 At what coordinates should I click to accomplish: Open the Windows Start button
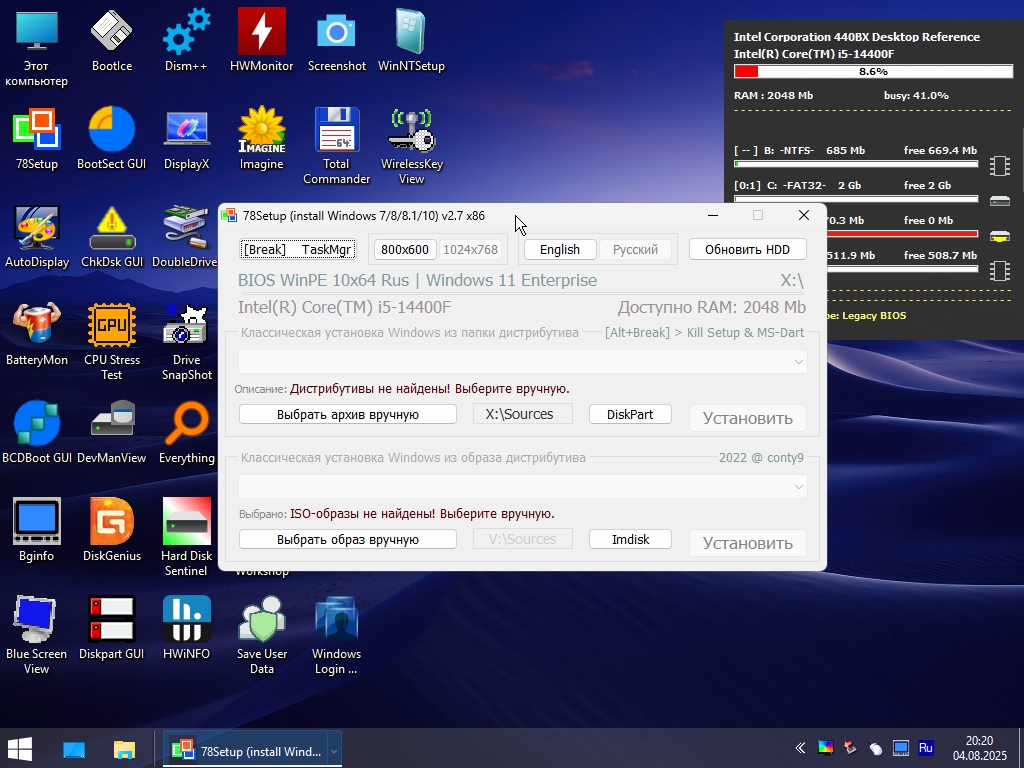20,749
